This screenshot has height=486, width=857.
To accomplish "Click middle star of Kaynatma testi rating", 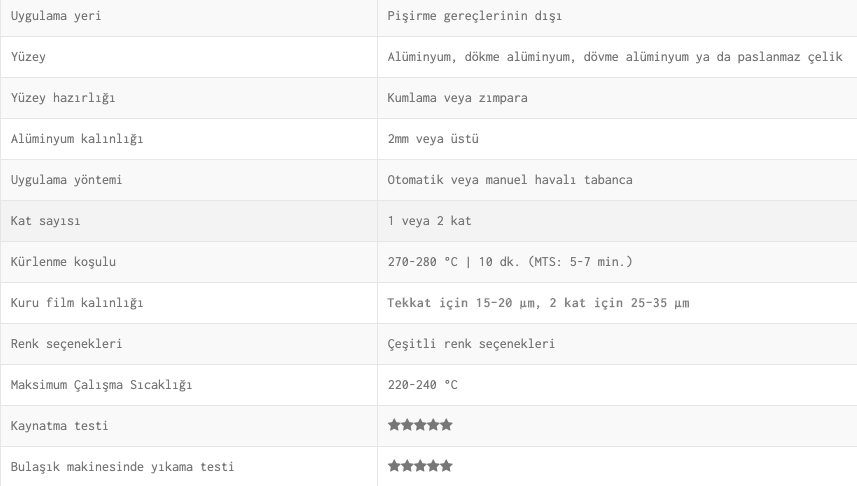I will point(420,425).
